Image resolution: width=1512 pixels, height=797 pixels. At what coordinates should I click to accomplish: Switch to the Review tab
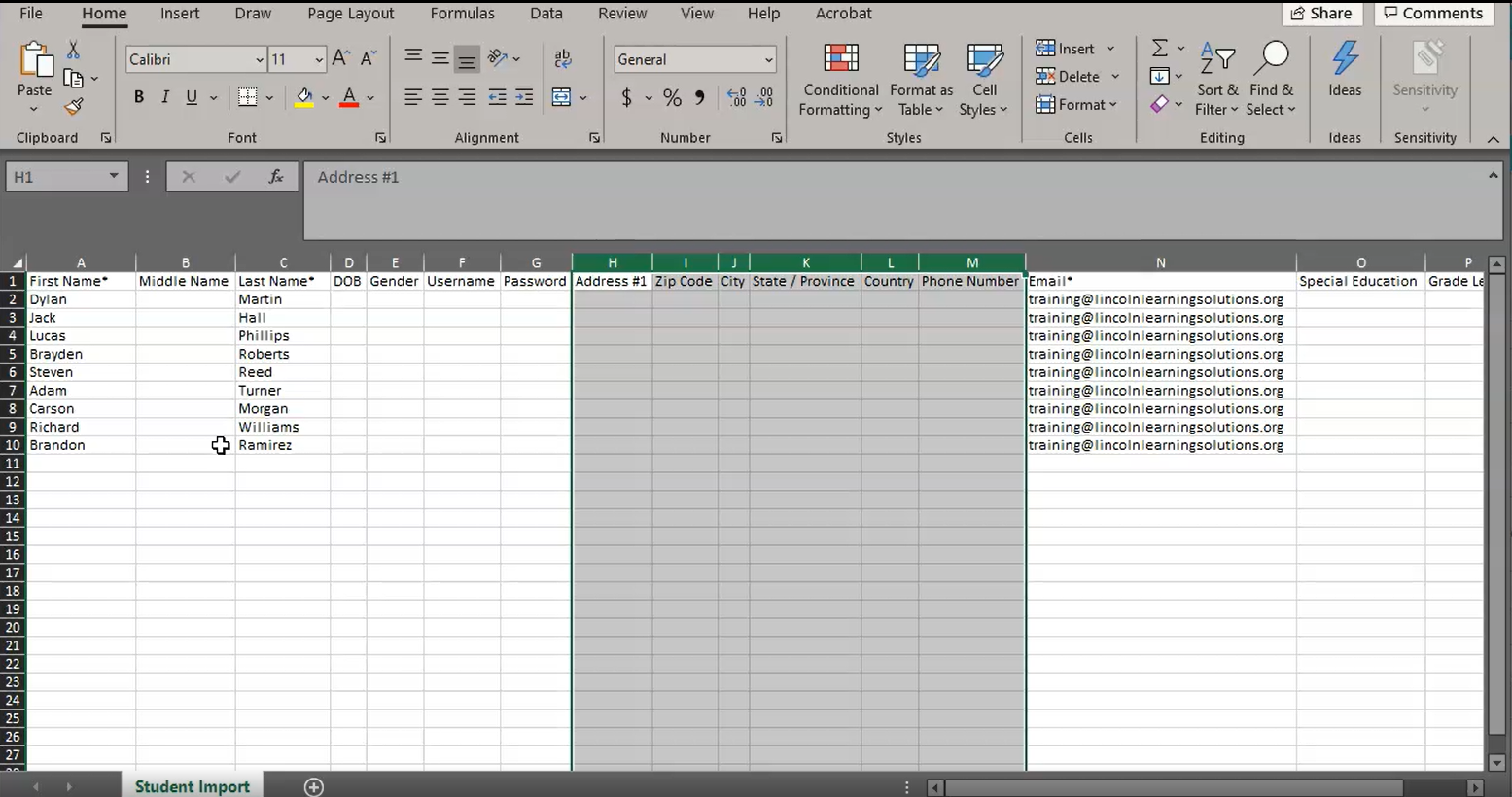coord(622,14)
